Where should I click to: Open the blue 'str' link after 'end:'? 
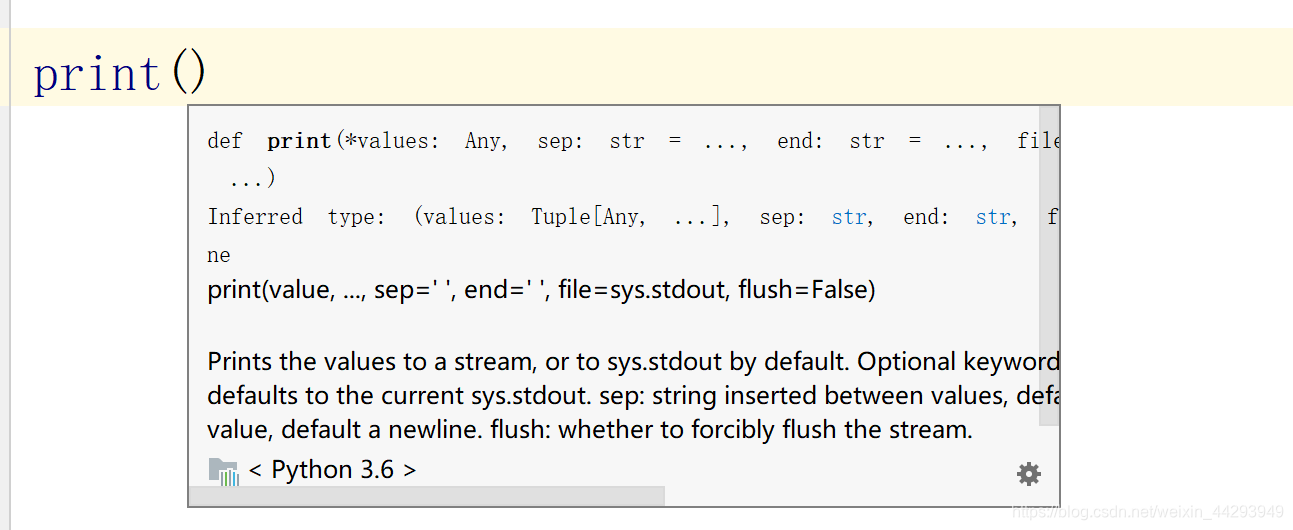[x=993, y=217]
